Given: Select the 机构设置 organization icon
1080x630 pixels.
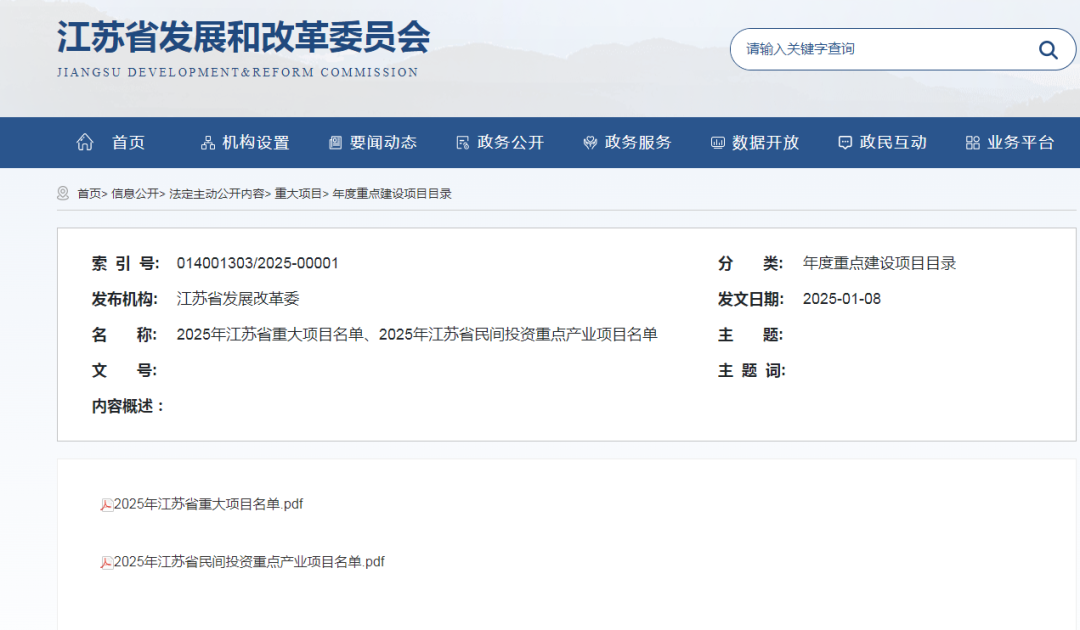Looking at the screenshot, I should (207, 142).
